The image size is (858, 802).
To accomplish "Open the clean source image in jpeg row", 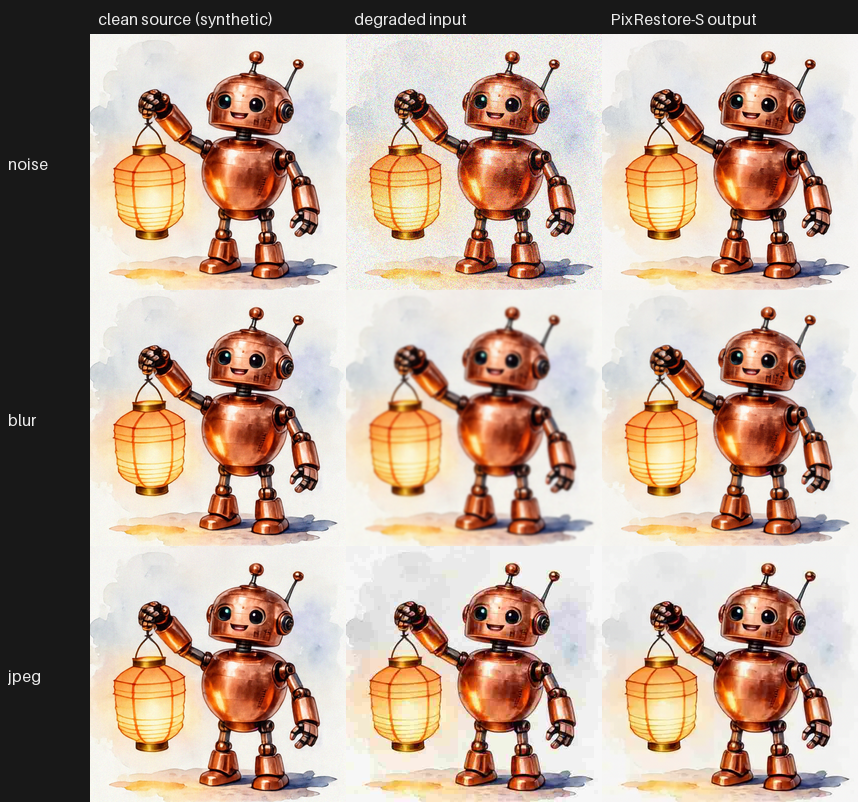I will [218, 674].
